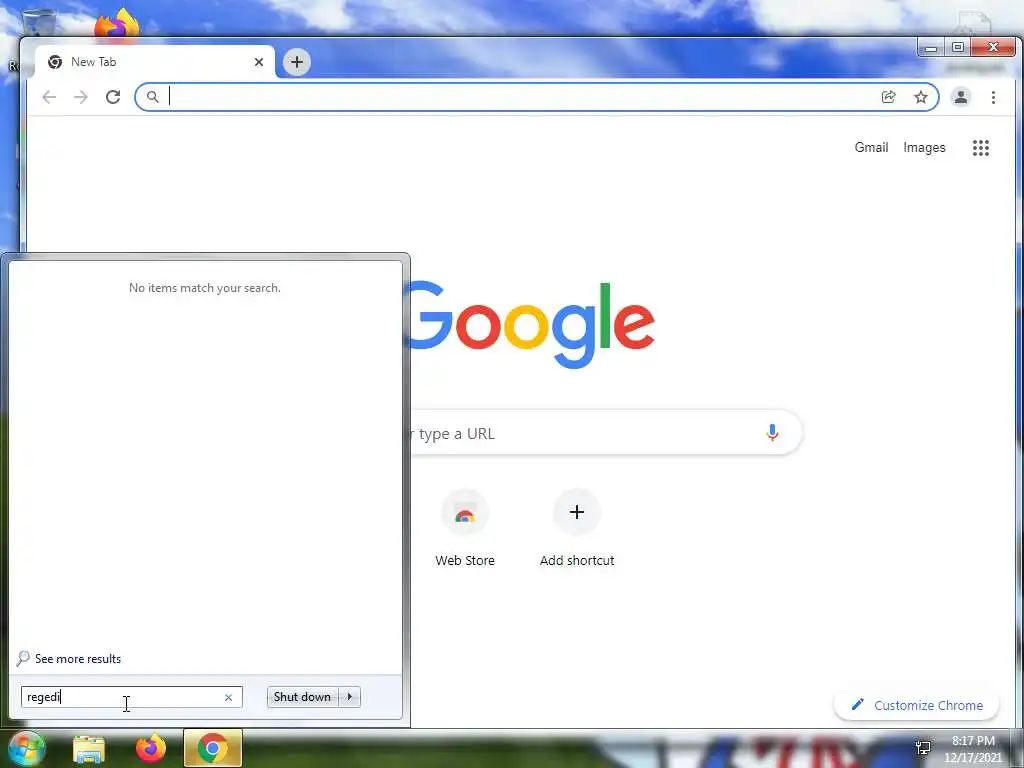The width and height of the screenshot is (1024, 768).
Task: Maximize the Chrome window
Action: pos(957,48)
